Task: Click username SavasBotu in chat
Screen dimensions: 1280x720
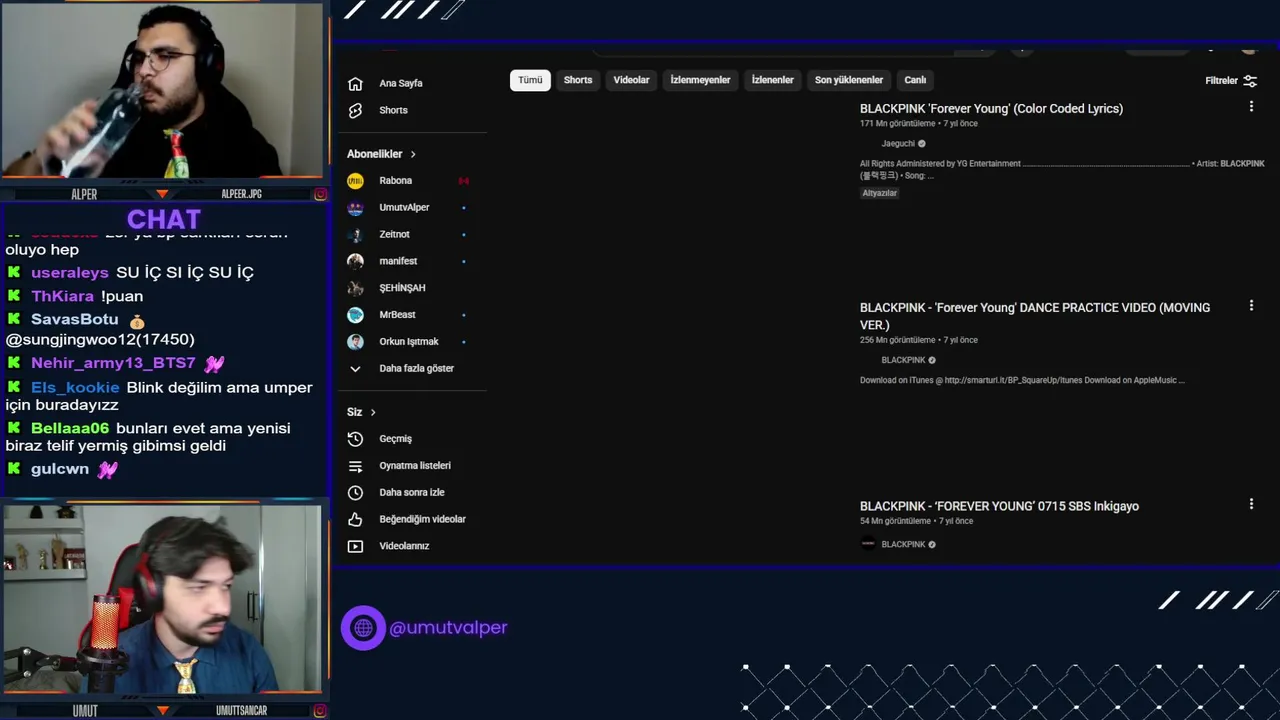Action: click(75, 320)
